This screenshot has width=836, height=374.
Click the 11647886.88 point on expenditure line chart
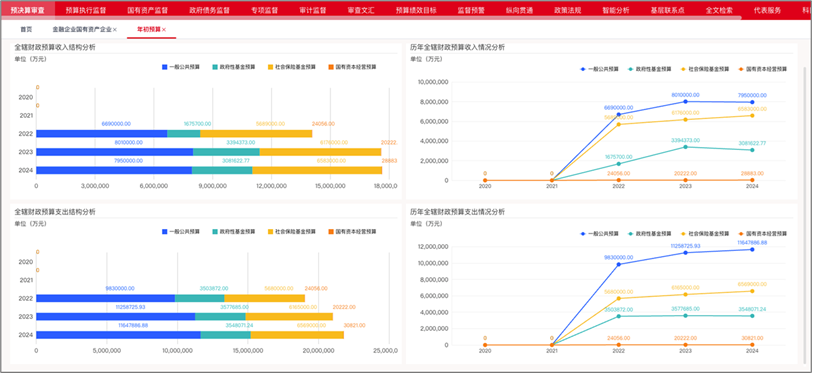752,249
